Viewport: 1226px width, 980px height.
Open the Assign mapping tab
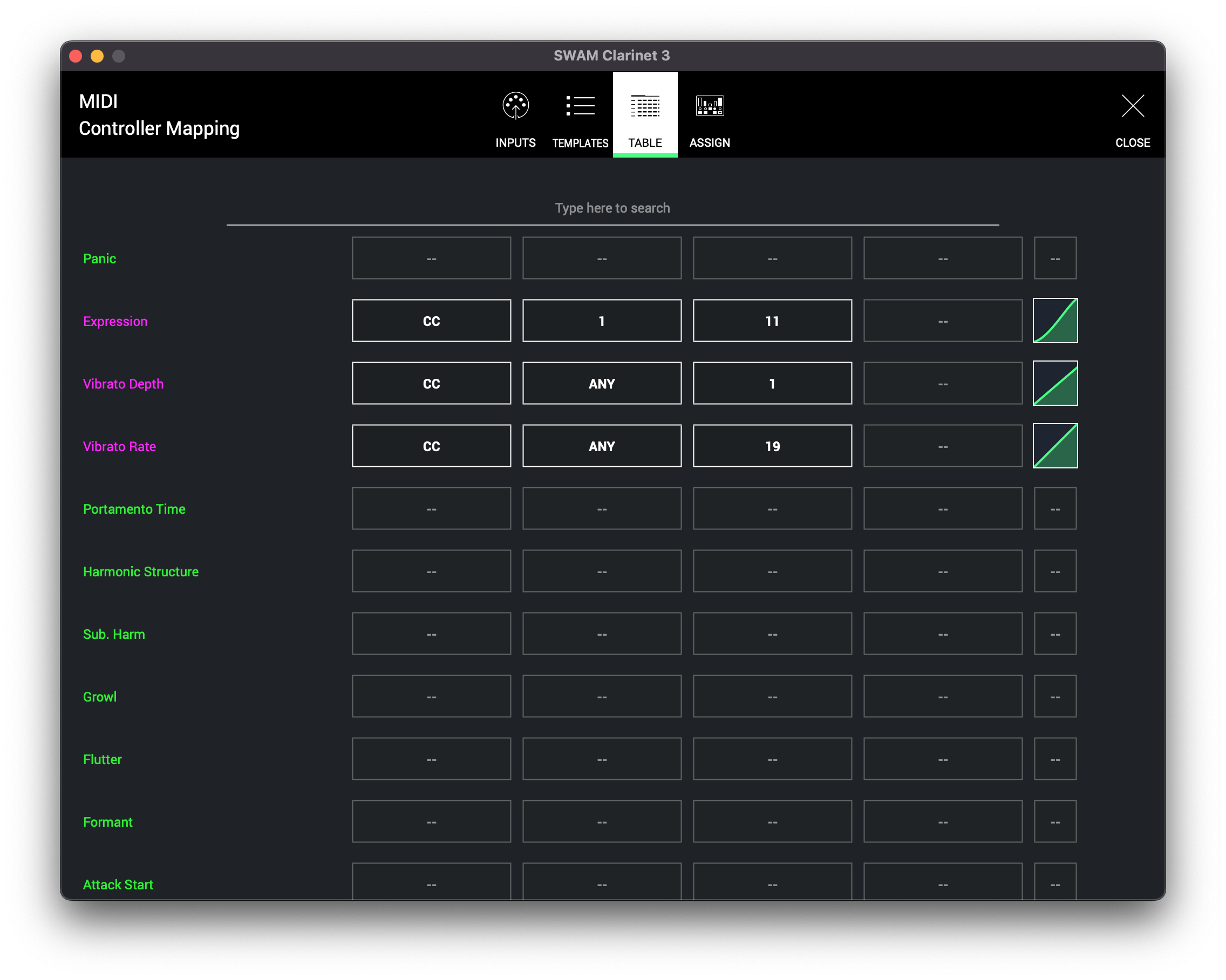(709, 107)
